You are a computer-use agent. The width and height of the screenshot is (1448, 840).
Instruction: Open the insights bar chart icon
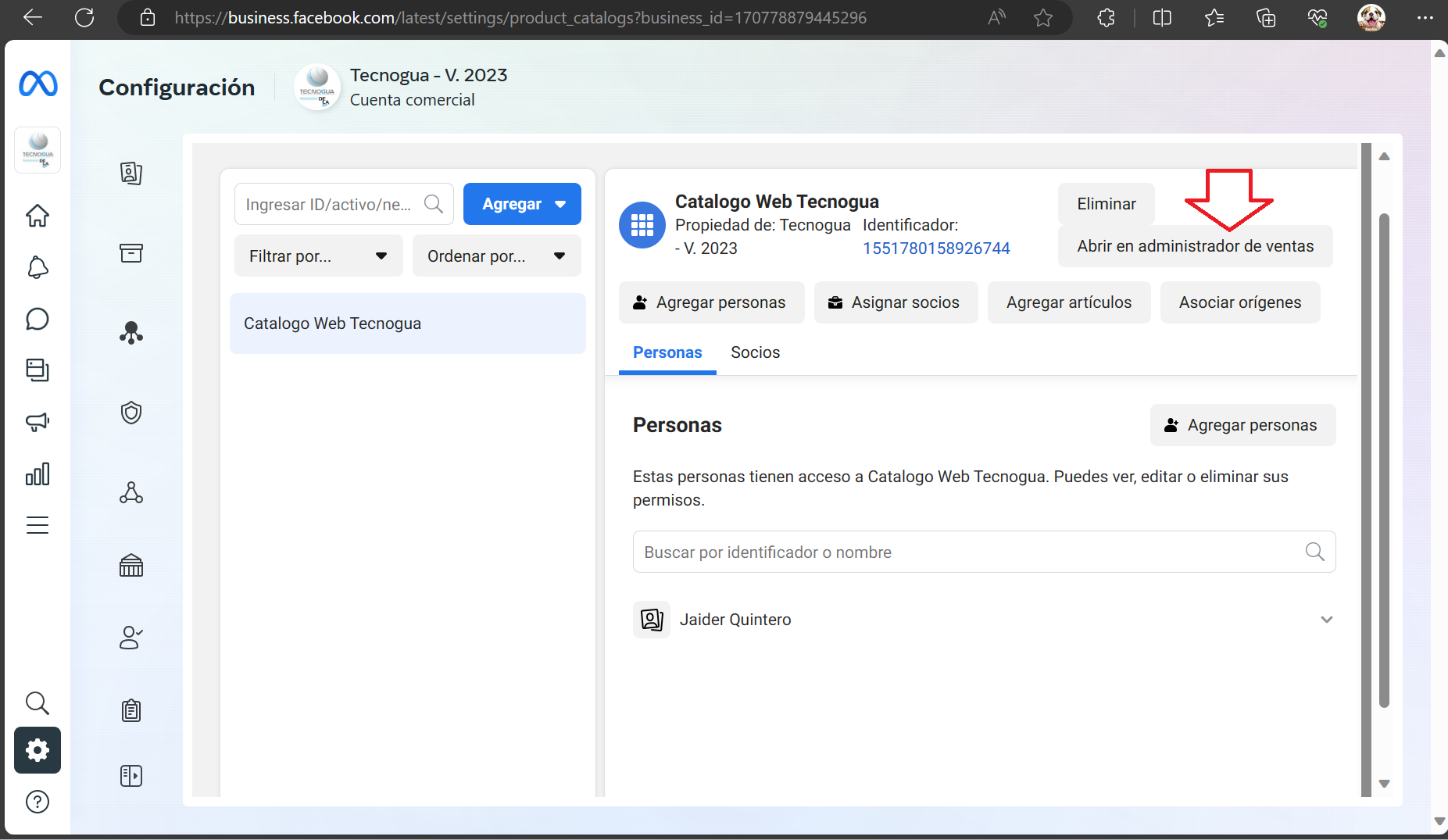tap(38, 474)
